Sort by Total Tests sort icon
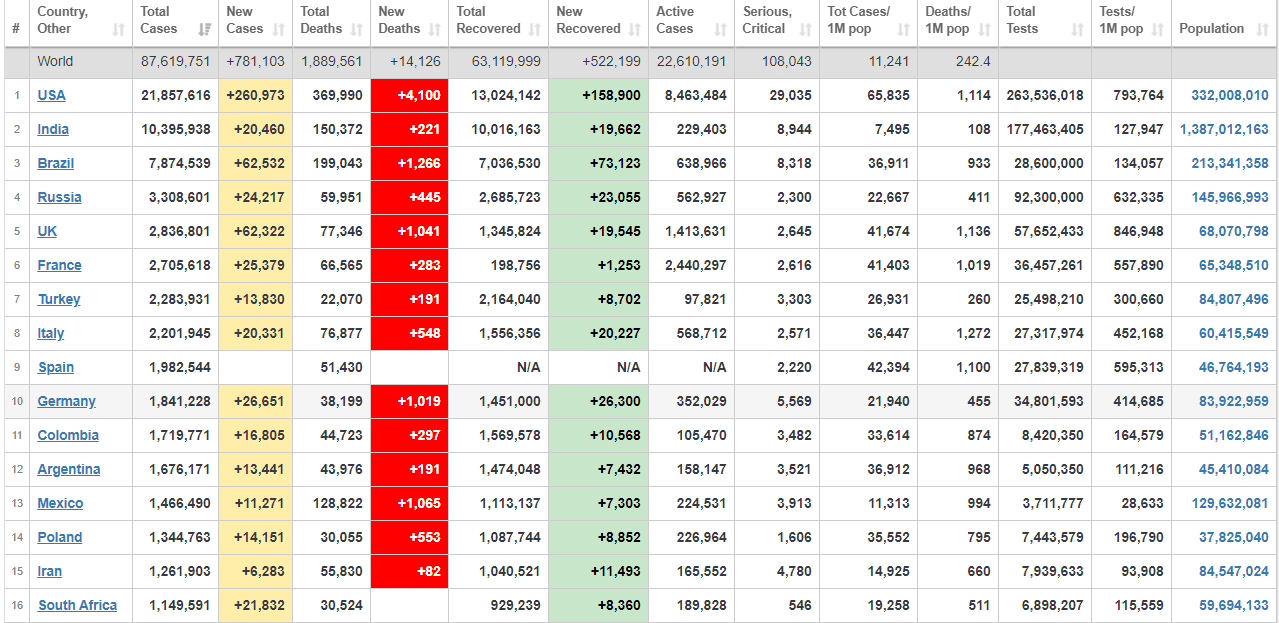1279x623 pixels. point(1078,30)
